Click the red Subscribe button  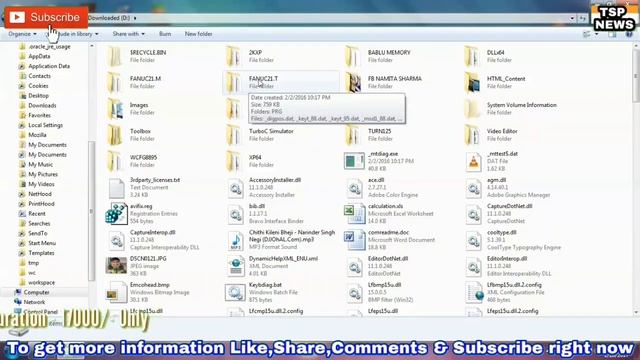pyautogui.click(x=46, y=17)
